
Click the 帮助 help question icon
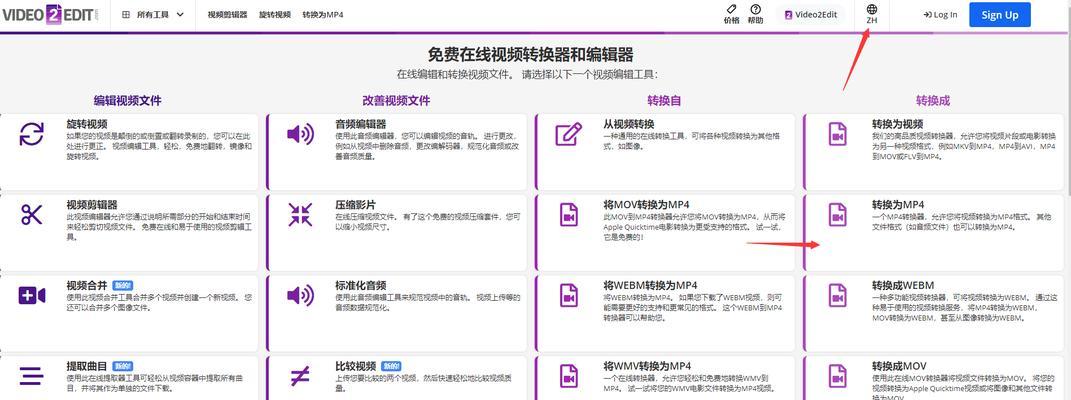[x=755, y=9]
